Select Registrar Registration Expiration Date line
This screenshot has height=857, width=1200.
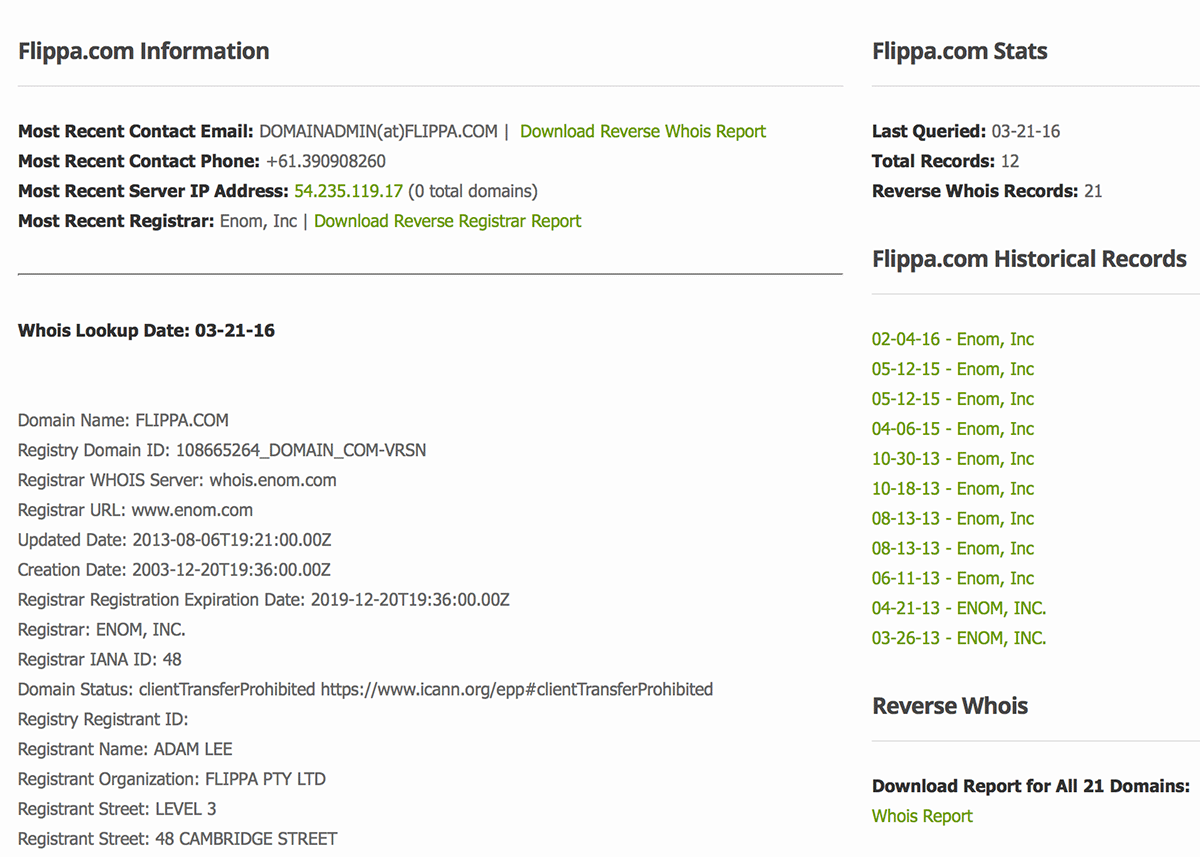pos(264,600)
